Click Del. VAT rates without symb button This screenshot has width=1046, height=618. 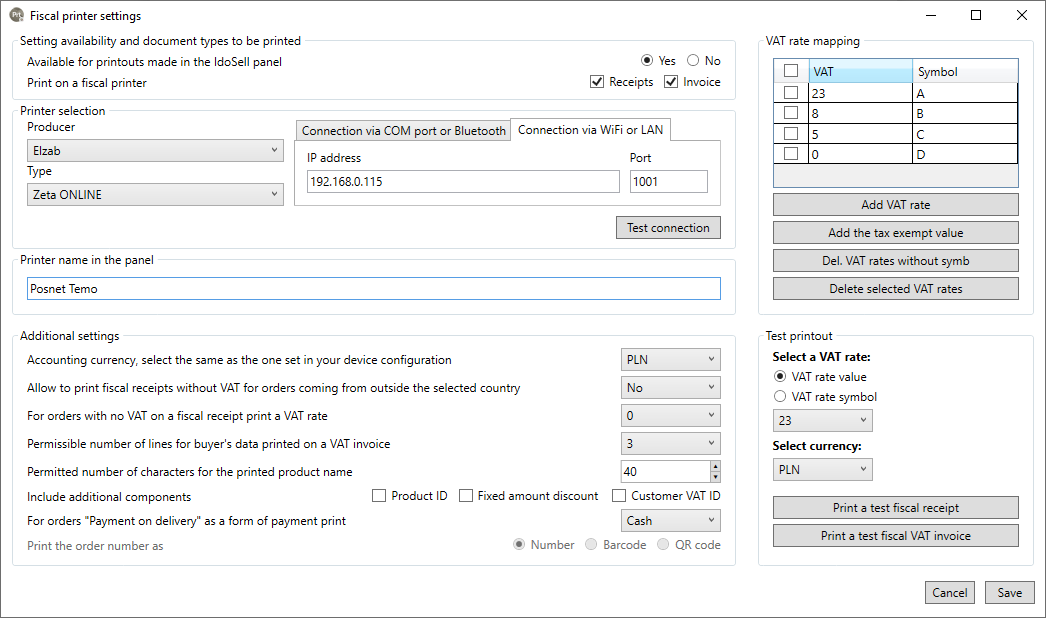[895, 261]
